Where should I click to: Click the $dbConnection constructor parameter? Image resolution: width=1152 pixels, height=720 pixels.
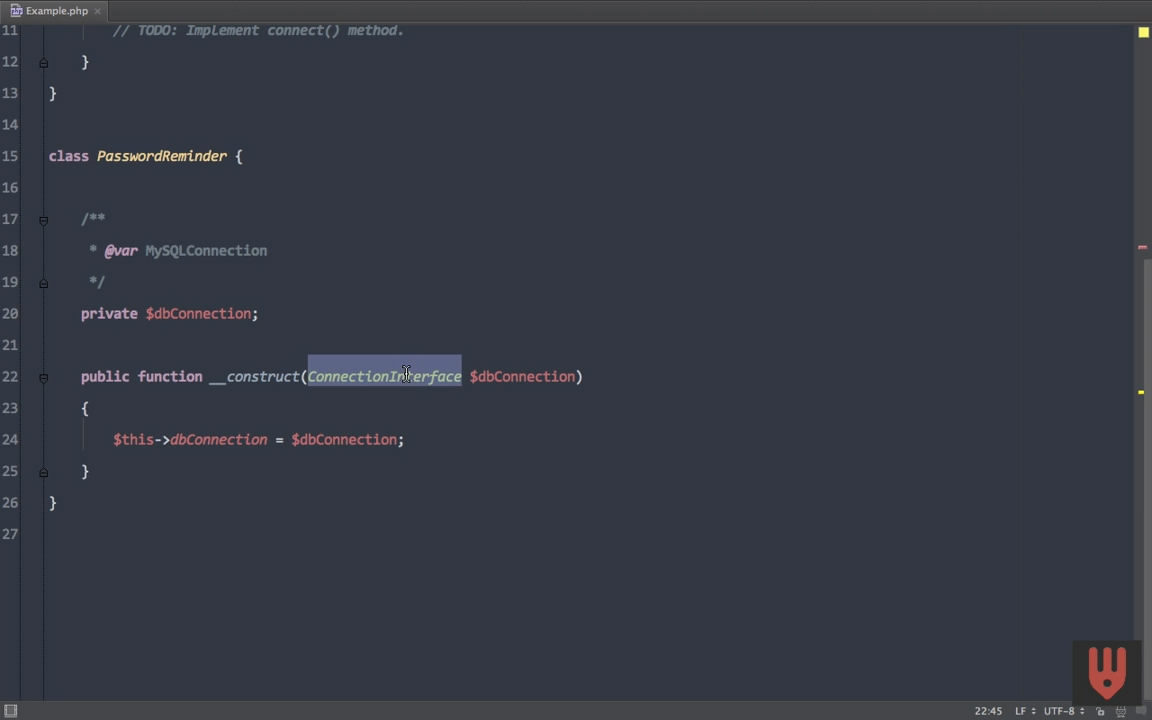[522, 376]
